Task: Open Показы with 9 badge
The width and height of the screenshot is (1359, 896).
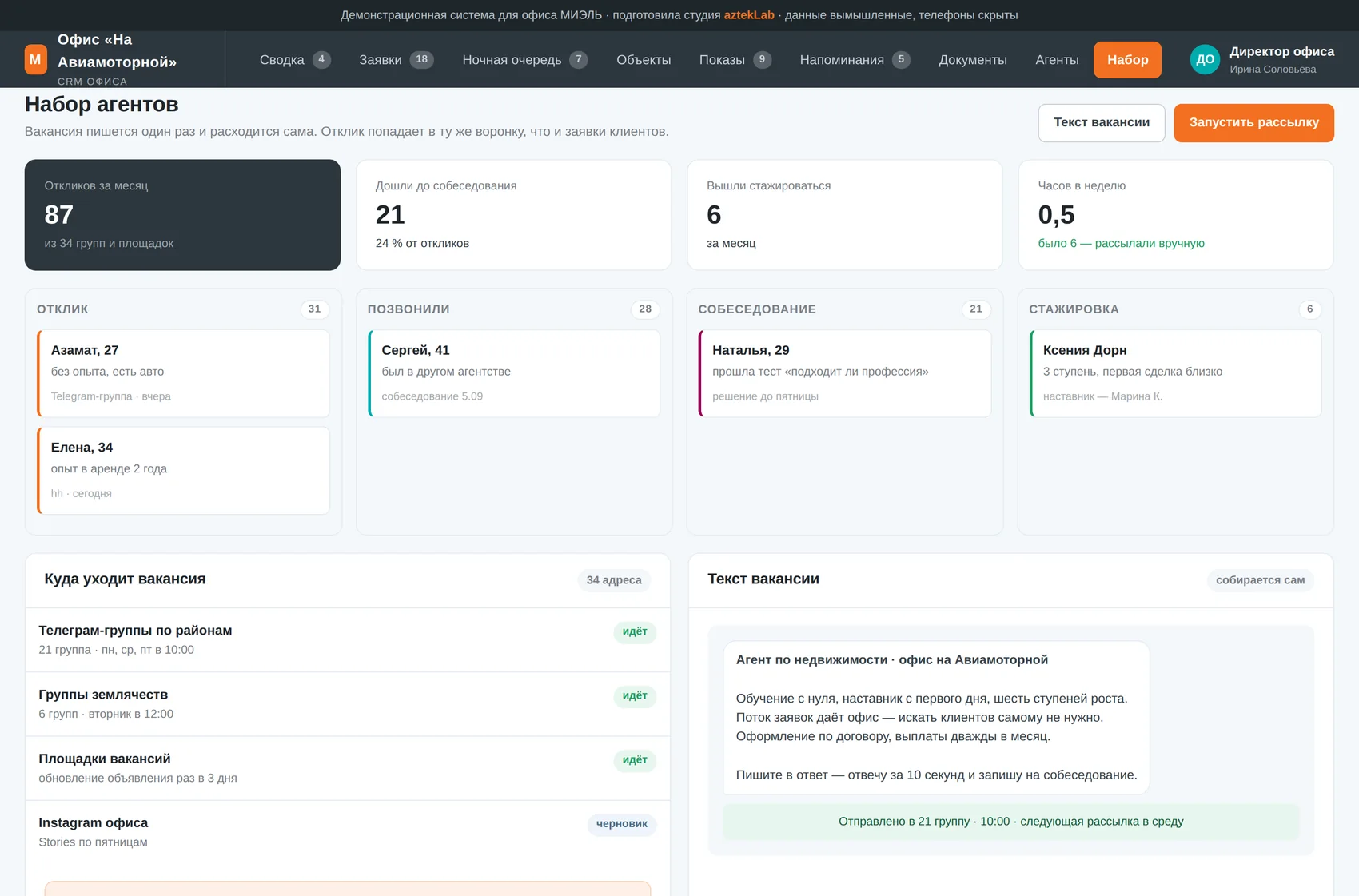Action: (x=735, y=60)
